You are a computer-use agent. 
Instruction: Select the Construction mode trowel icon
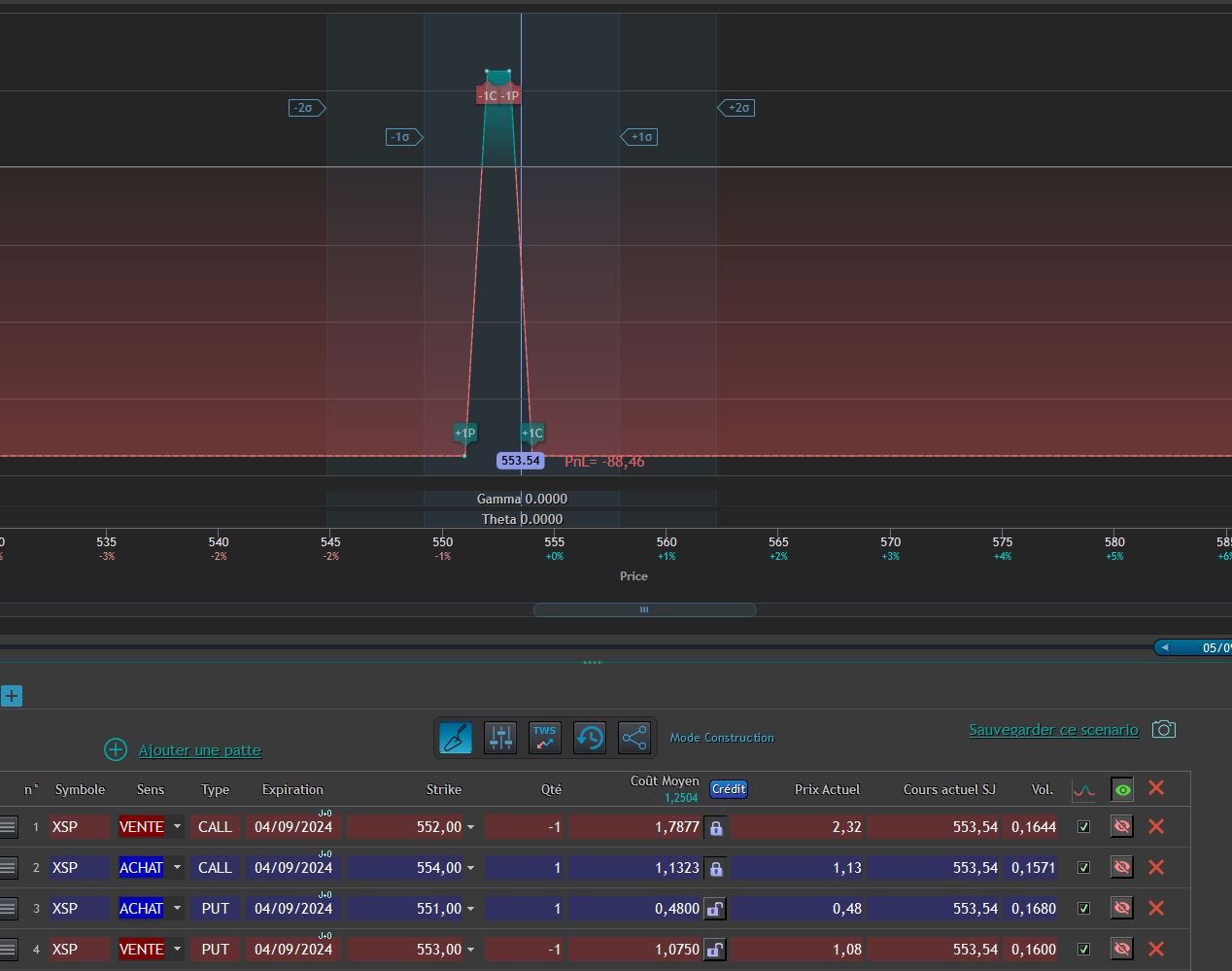point(455,738)
